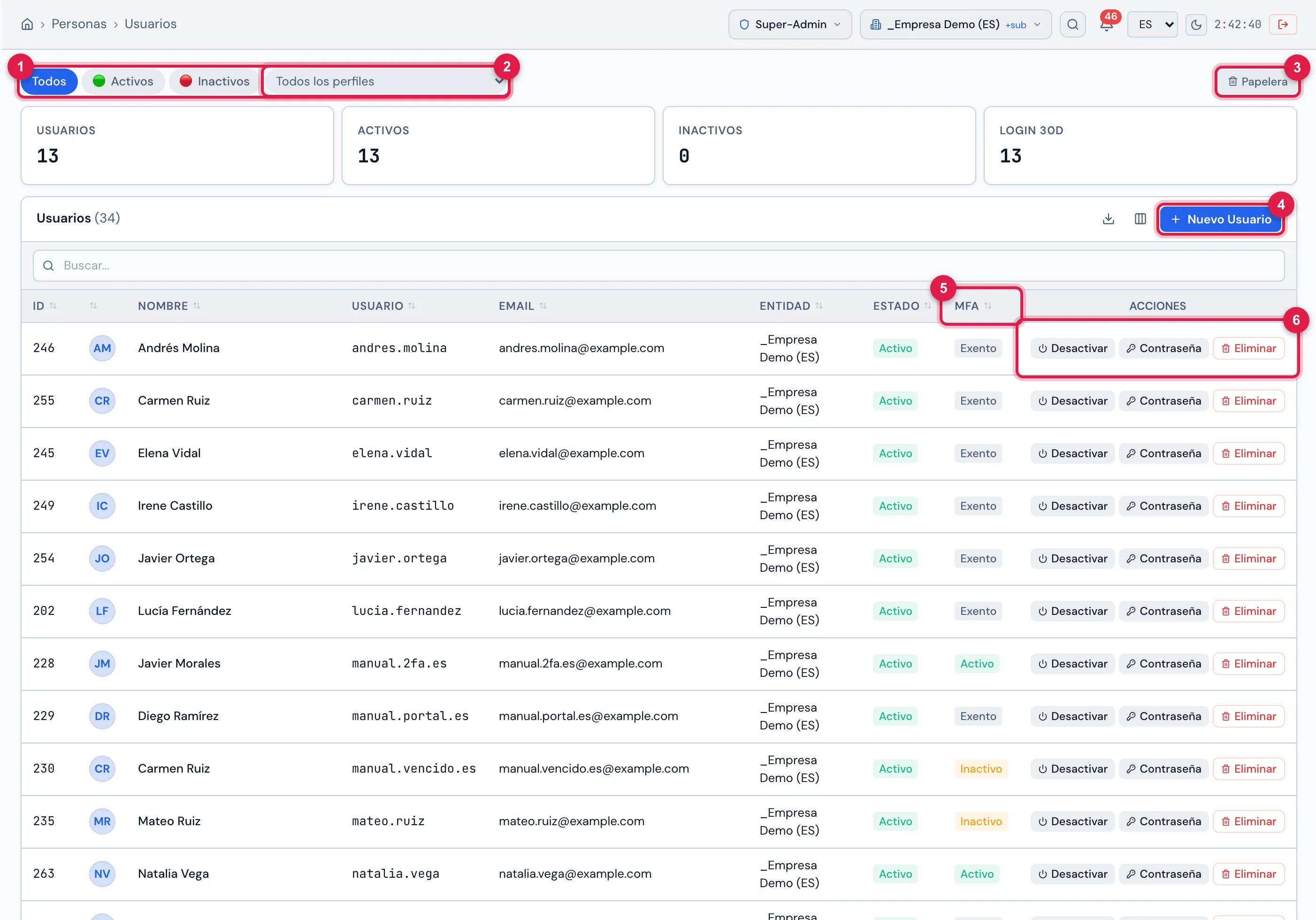Open the Super-Admin role dropdown

[790, 24]
